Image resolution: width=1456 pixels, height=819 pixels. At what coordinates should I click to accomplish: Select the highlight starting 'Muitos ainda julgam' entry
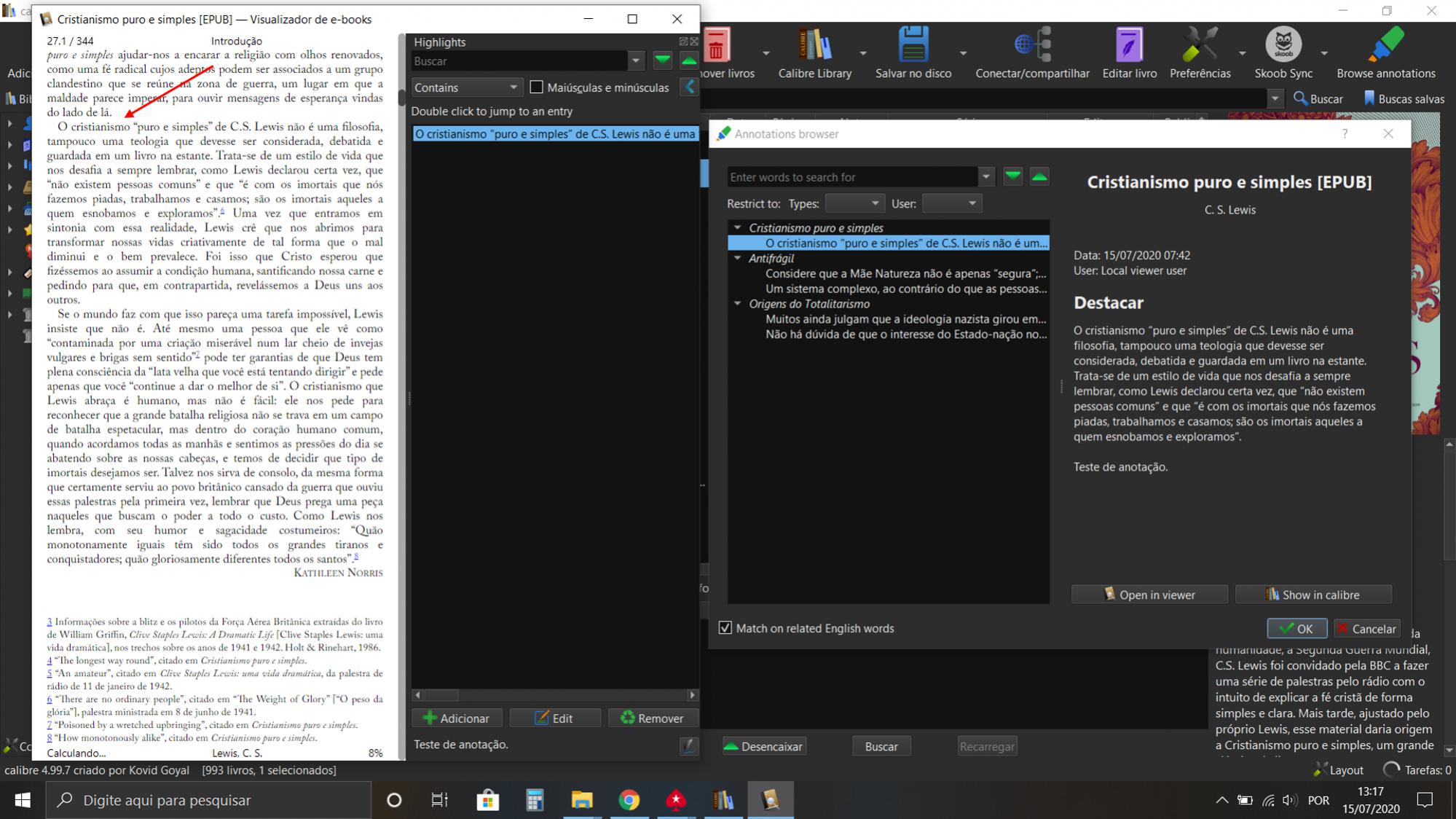point(905,319)
